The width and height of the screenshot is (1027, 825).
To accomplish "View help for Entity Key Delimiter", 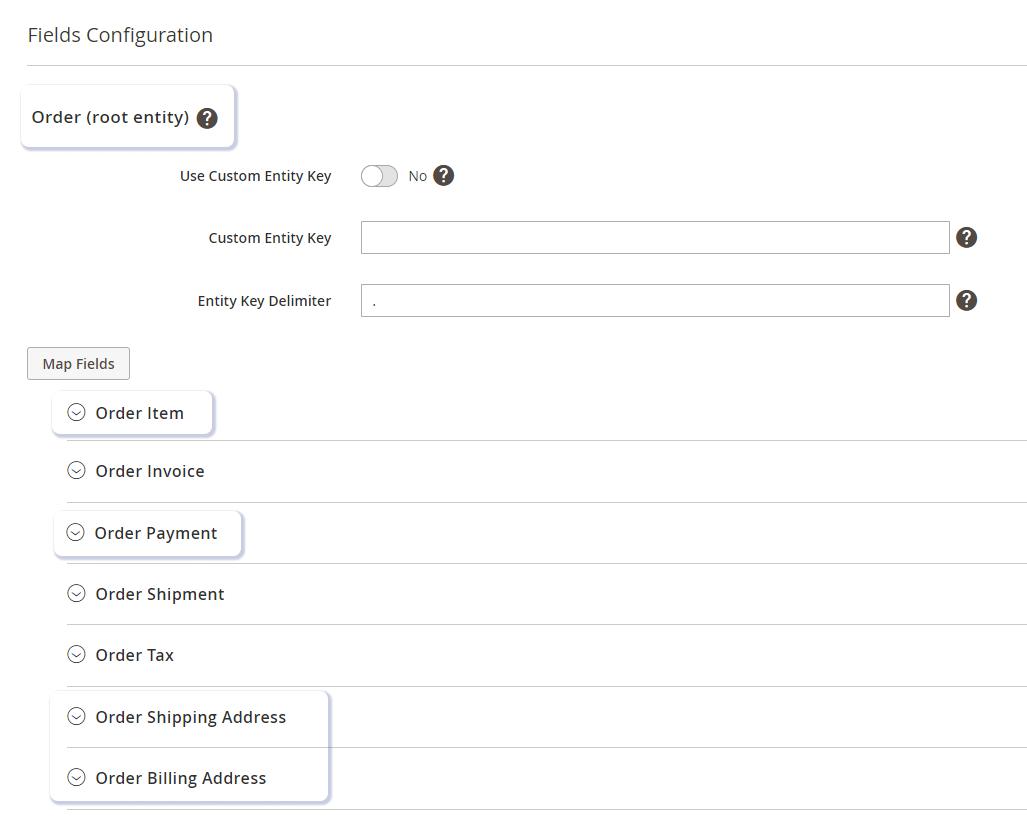I will tap(966, 300).
